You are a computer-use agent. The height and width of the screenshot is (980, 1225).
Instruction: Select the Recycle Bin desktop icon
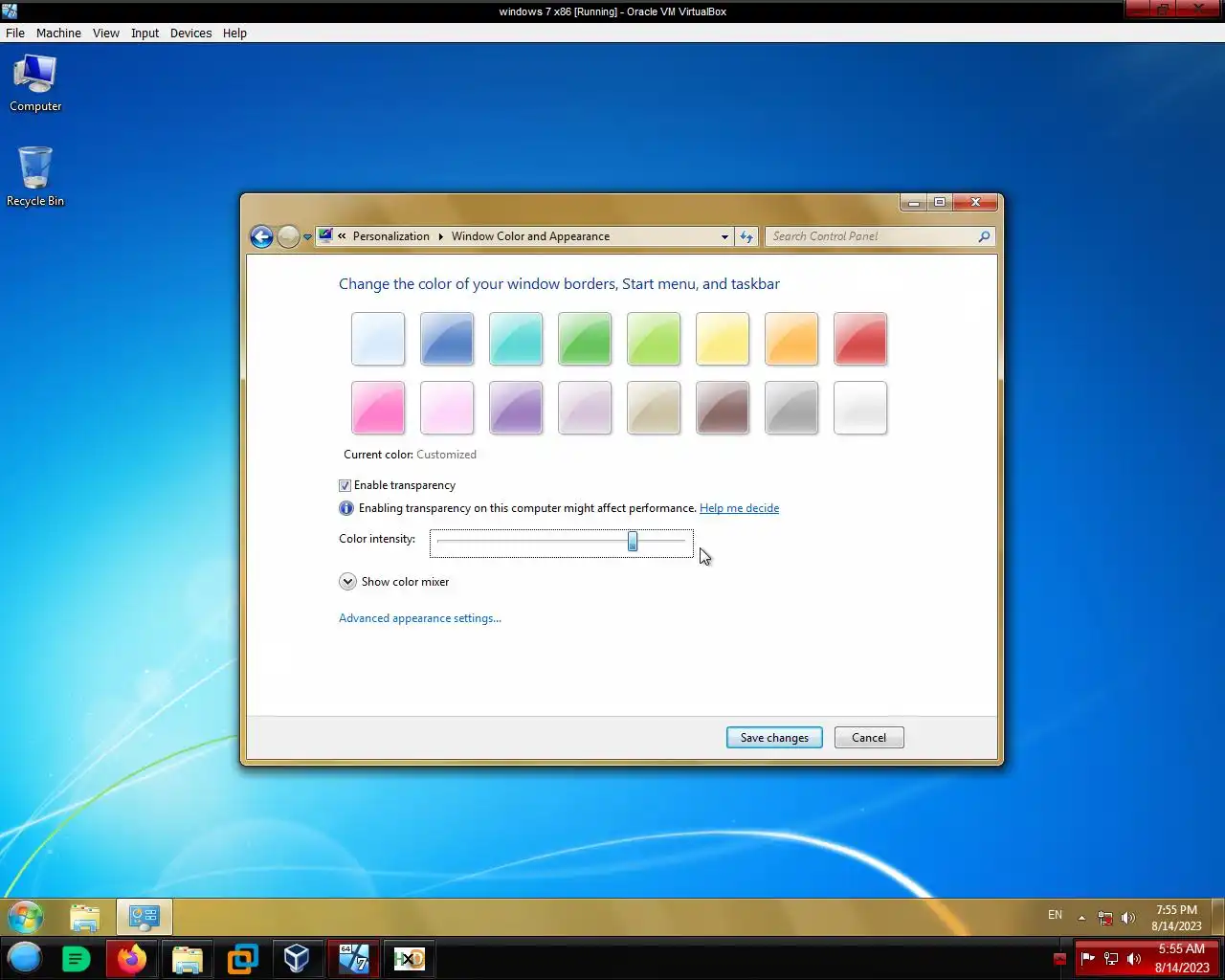click(35, 177)
